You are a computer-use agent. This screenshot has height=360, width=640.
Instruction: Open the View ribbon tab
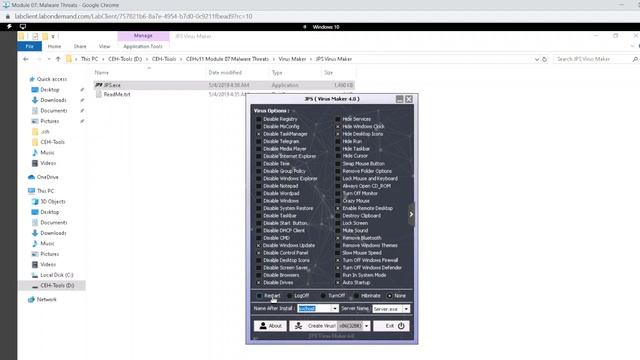pyautogui.click(x=104, y=47)
